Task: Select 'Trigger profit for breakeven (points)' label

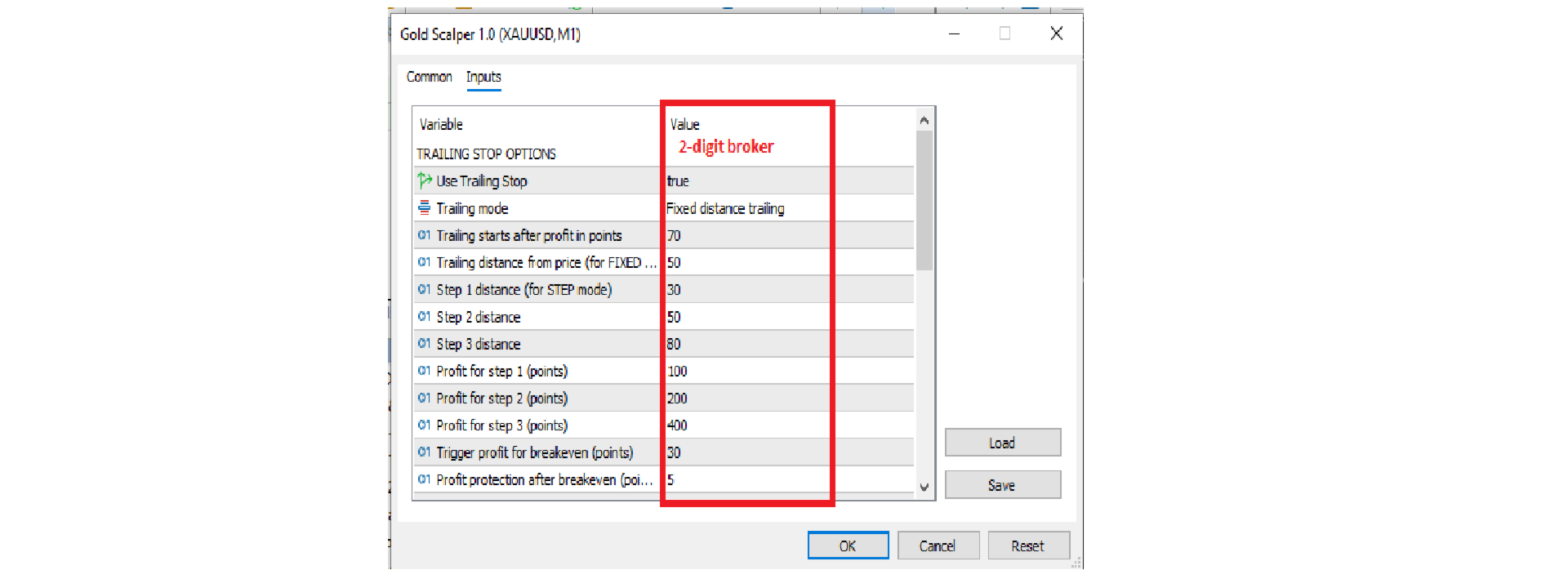Action: (535, 452)
